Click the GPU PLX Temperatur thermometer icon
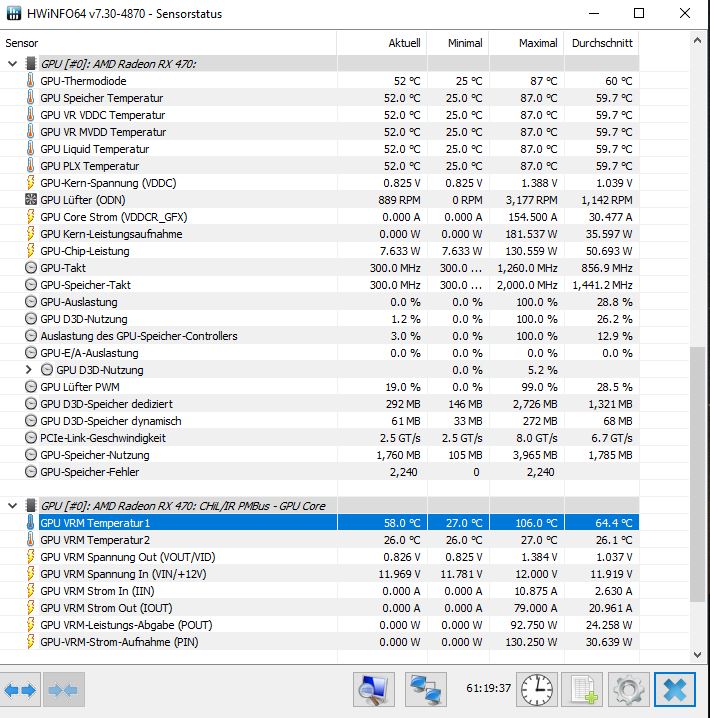The image size is (710, 718). (x=30, y=166)
